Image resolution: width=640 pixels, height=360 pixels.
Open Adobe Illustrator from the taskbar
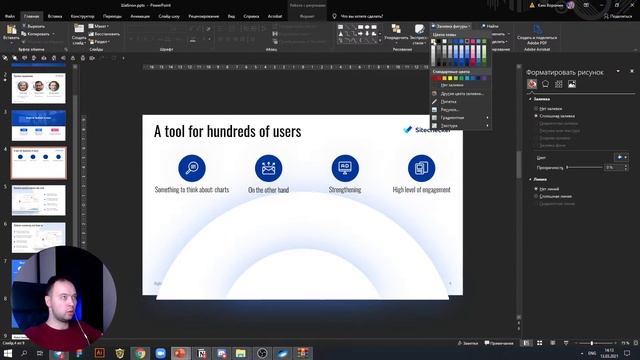tap(99, 353)
